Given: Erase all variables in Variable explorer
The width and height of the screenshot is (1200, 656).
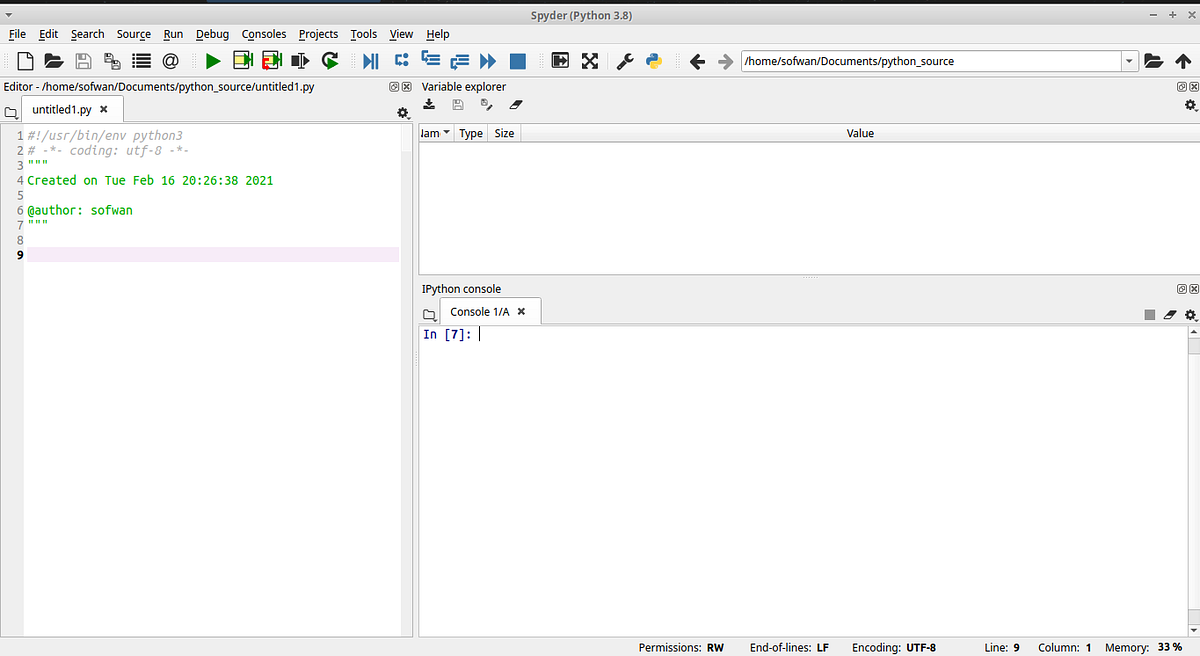Looking at the screenshot, I should click(515, 104).
